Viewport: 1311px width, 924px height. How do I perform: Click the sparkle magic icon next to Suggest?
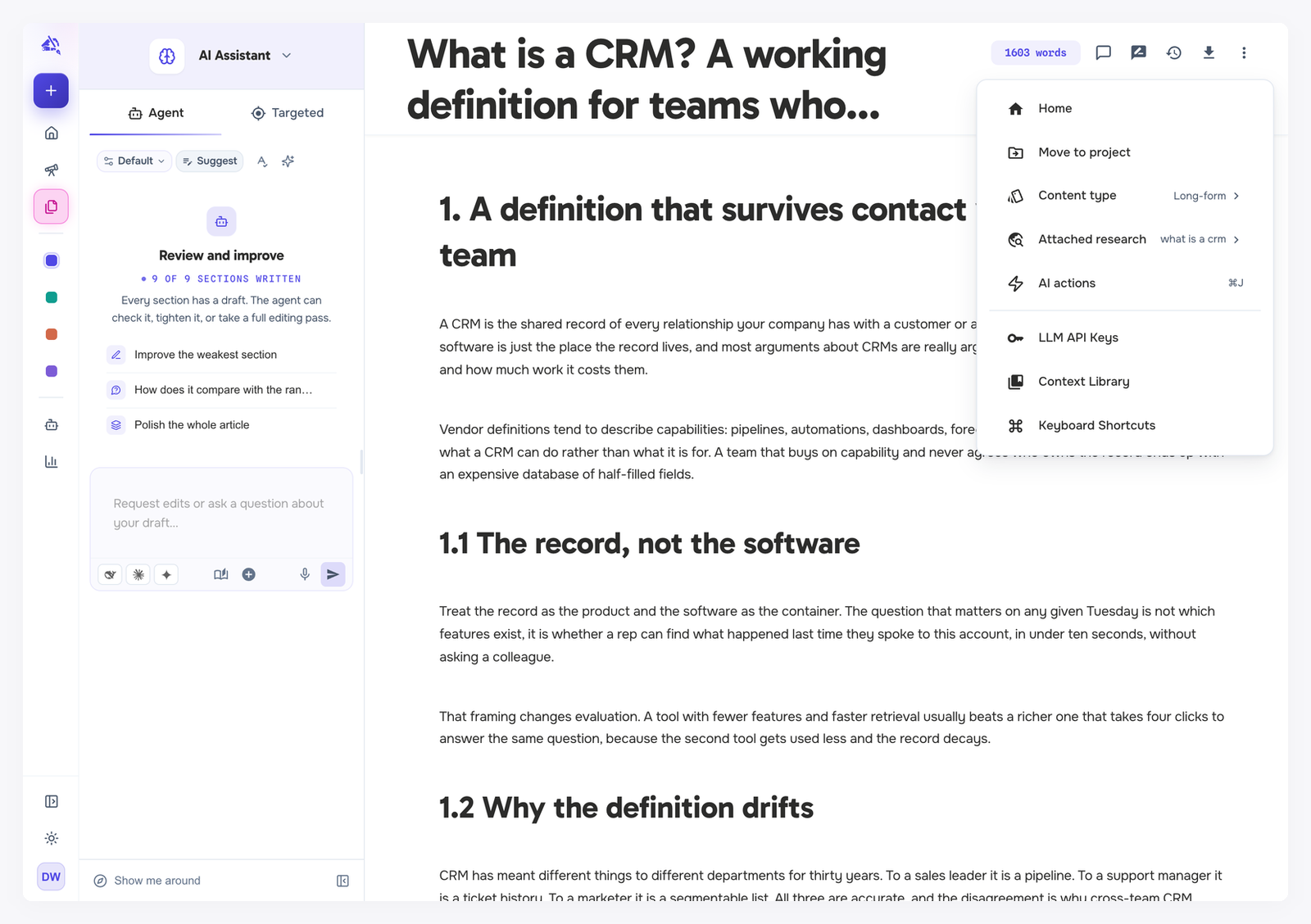click(288, 161)
